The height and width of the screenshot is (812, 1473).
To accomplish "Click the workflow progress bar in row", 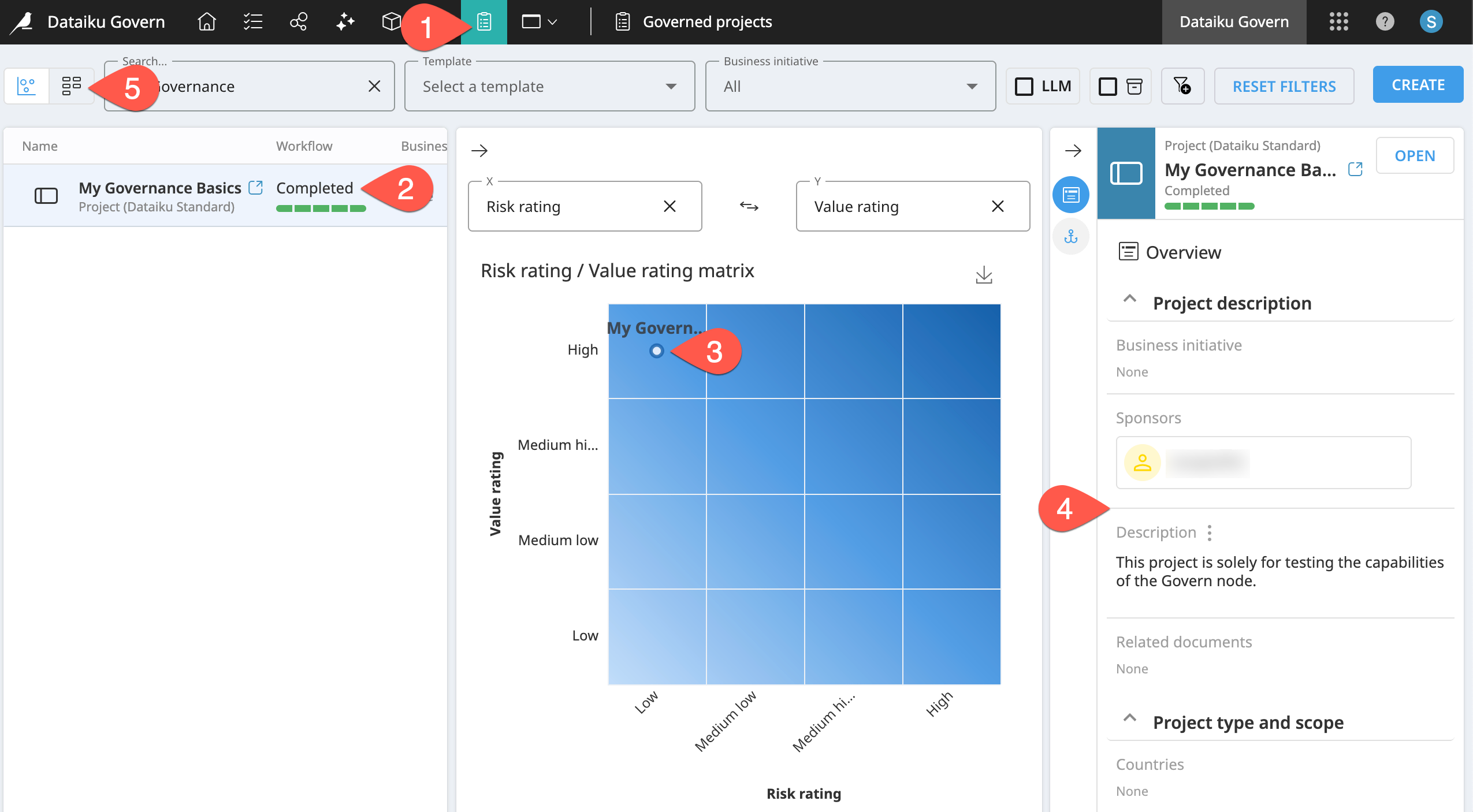I will coord(321,208).
